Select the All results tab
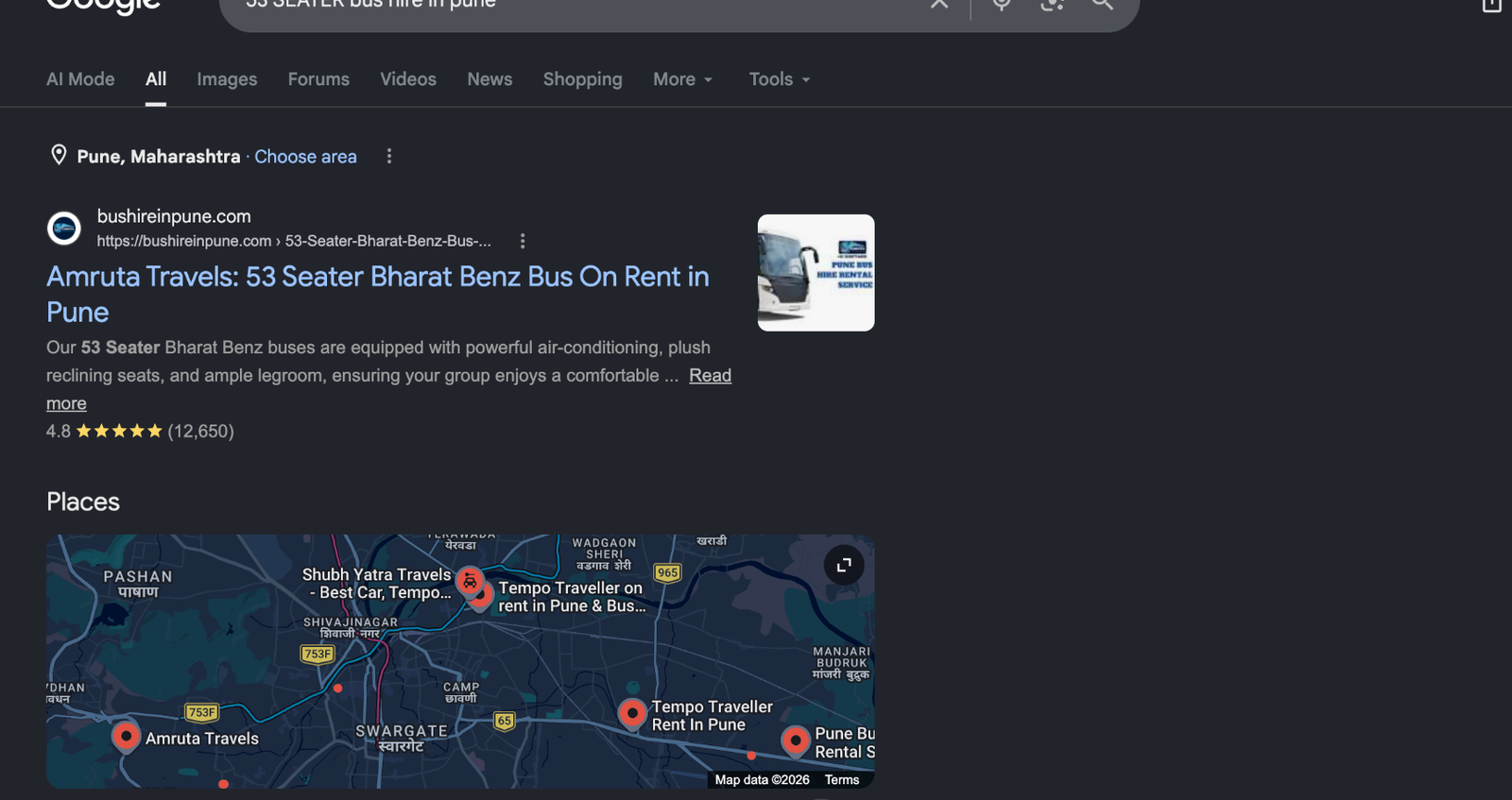1512x800 pixels. click(x=156, y=79)
